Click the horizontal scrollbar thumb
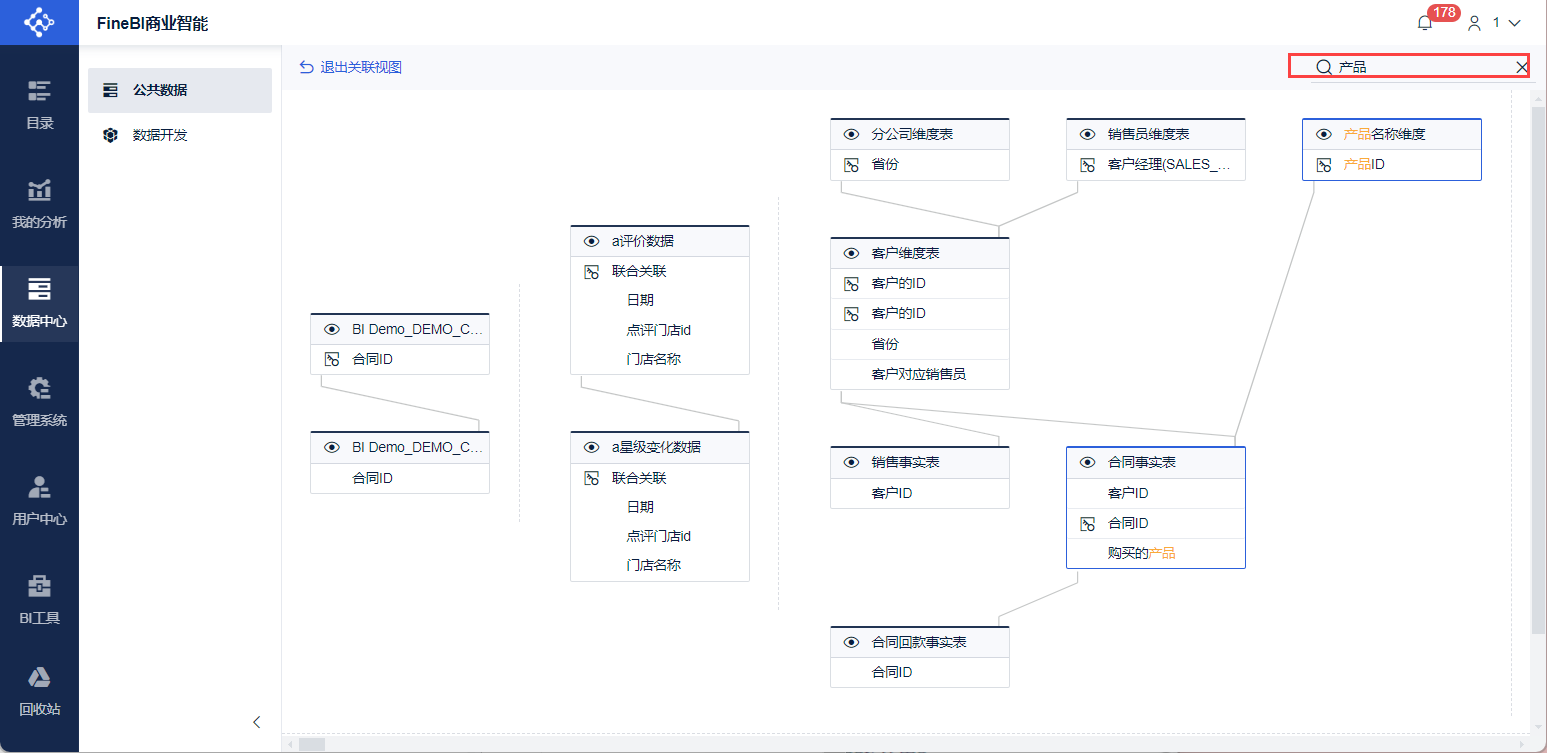This screenshot has width=1547, height=753. coord(312,744)
